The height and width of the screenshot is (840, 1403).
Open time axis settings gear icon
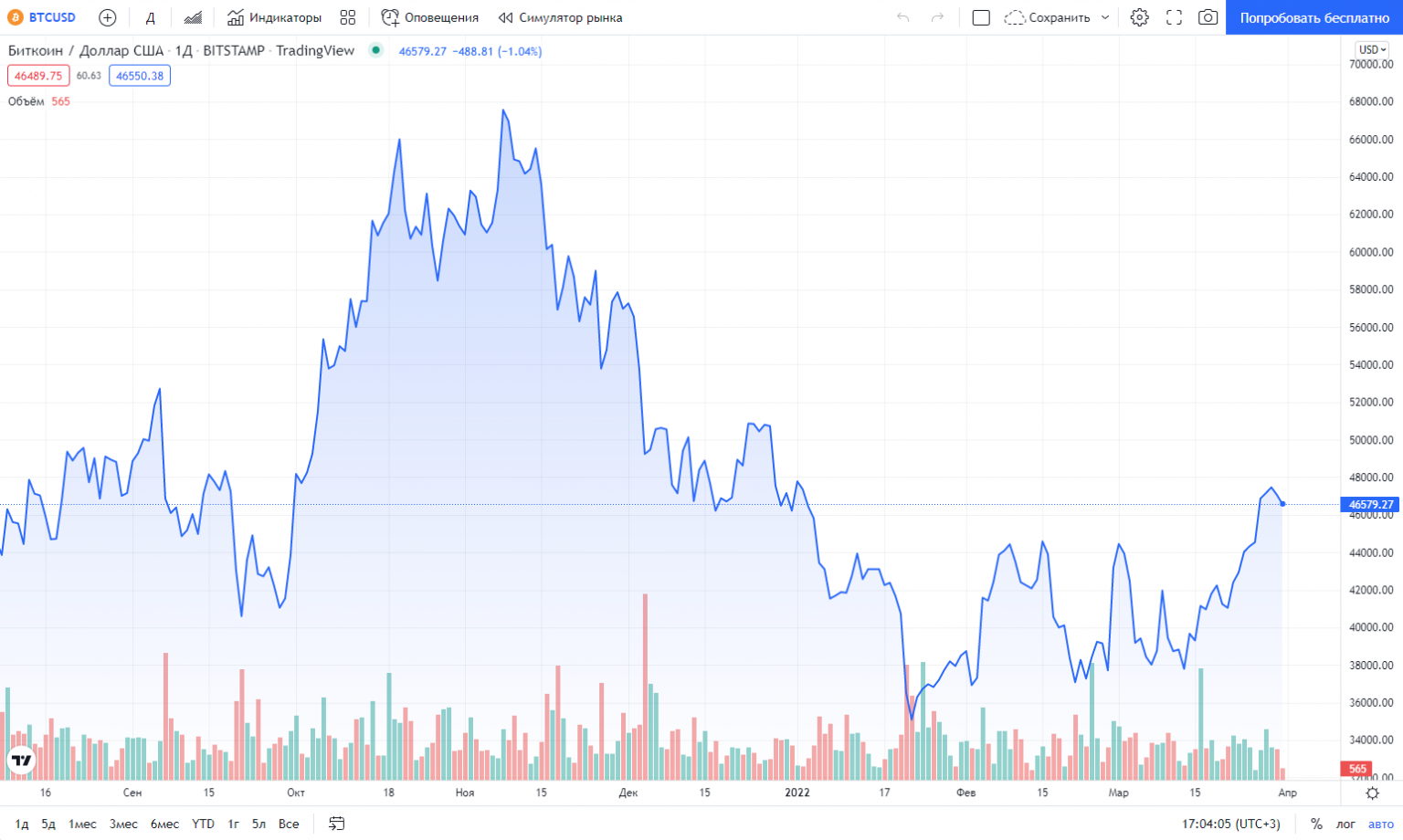pos(1372,793)
